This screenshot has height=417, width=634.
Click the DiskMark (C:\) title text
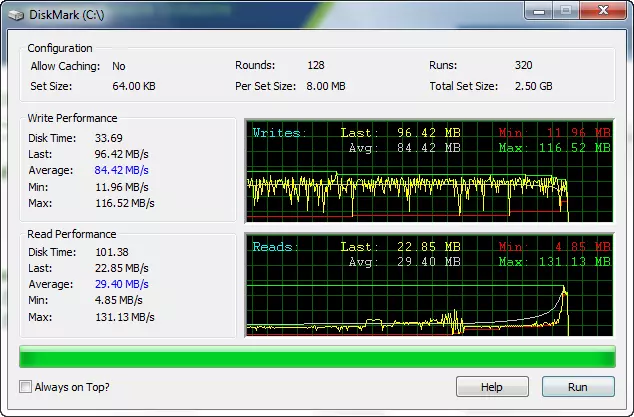point(67,15)
